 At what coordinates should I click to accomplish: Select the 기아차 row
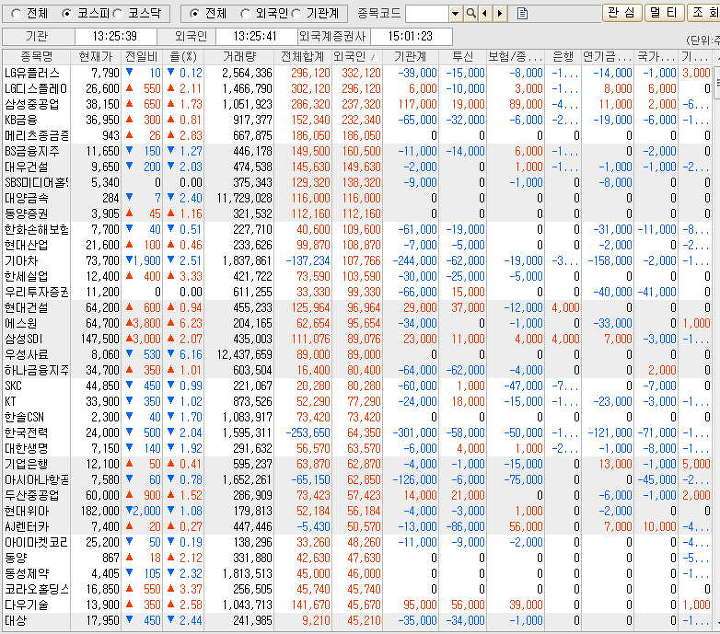pos(358,260)
